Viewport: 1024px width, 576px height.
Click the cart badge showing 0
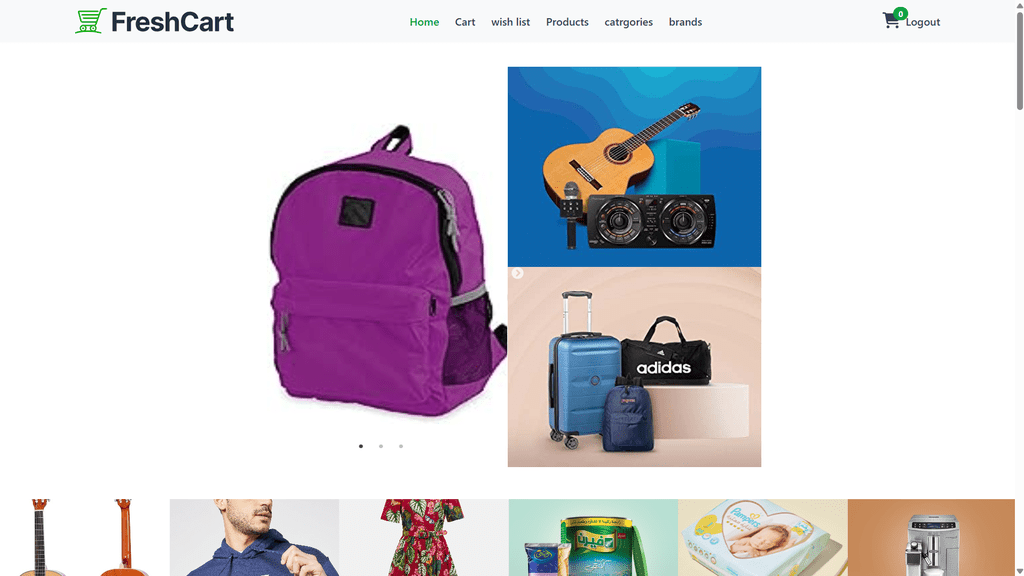tap(901, 14)
